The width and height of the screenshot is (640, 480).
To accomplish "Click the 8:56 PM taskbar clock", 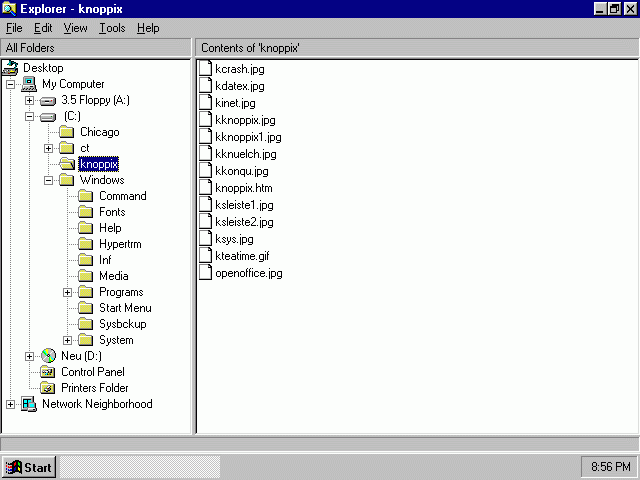I will tap(610, 467).
